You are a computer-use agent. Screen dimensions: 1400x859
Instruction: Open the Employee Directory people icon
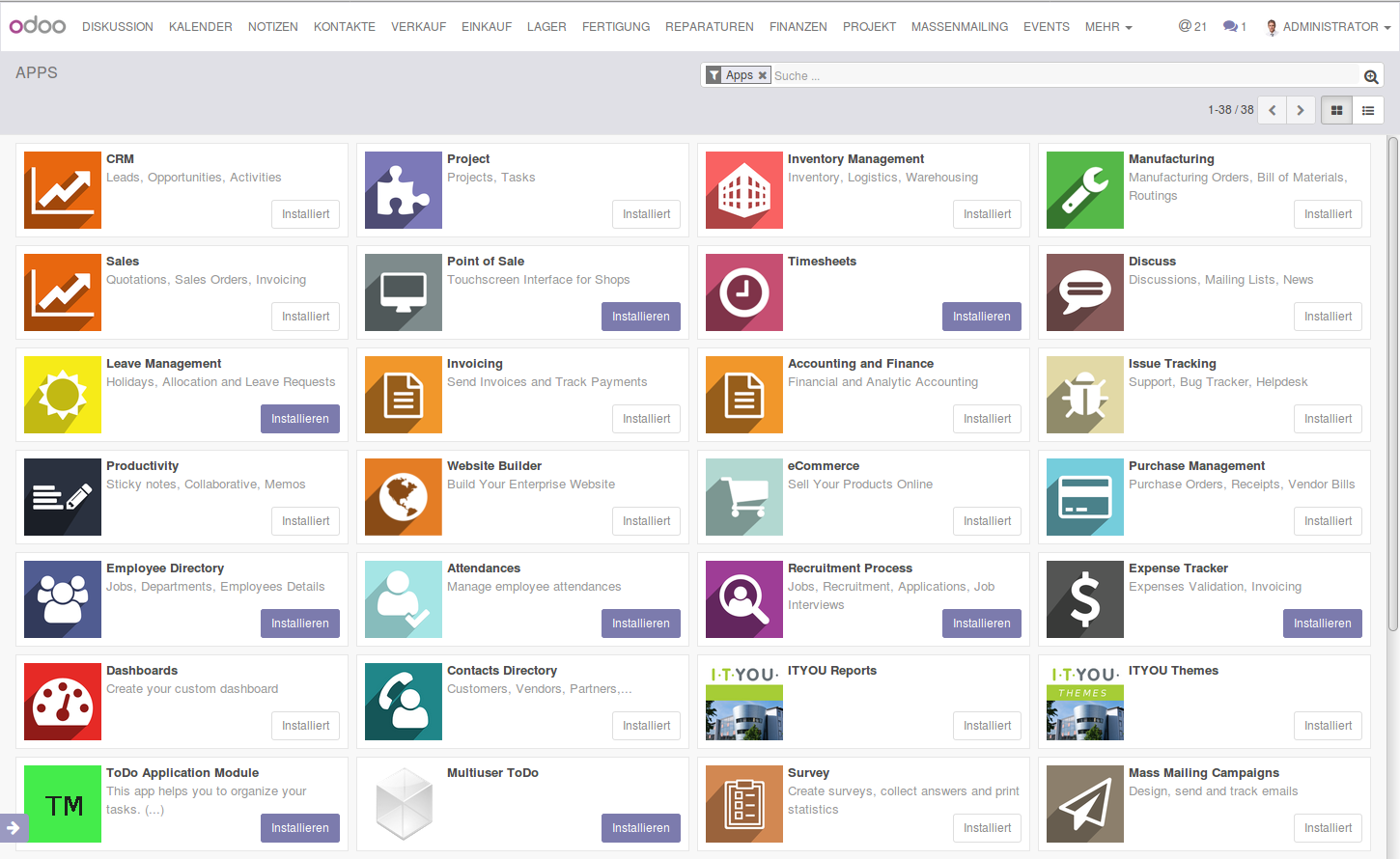click(63, 599)
